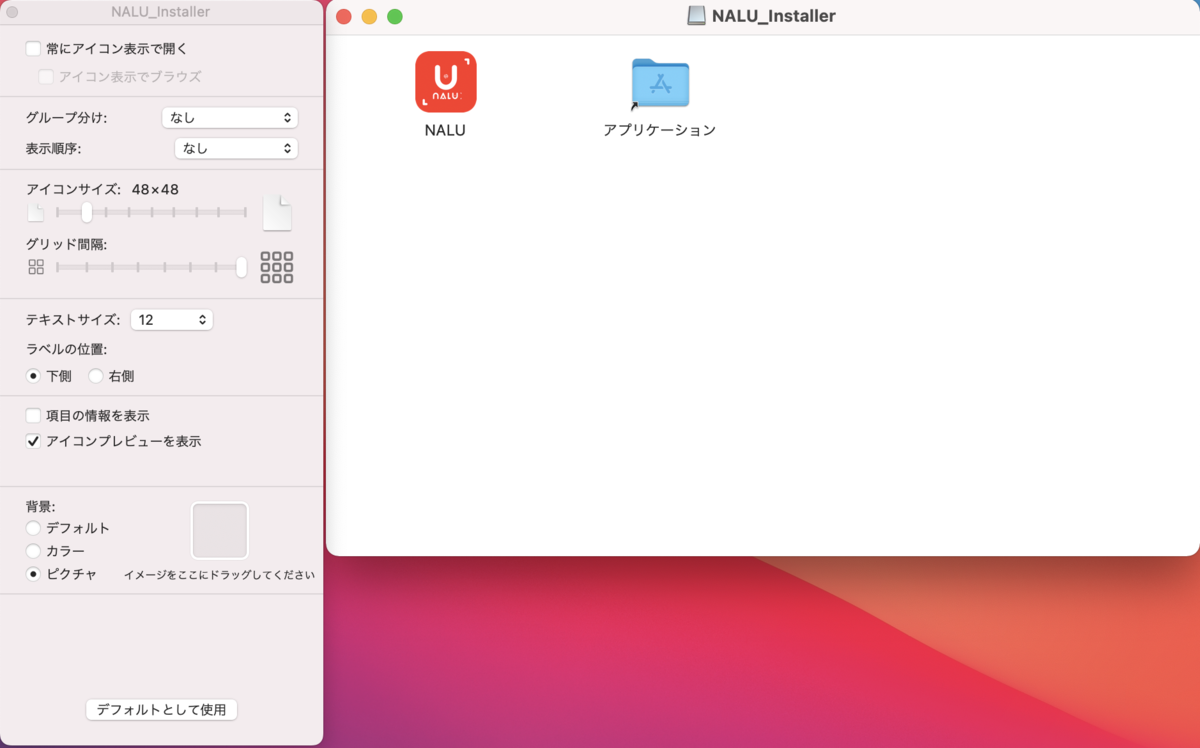Screen dimensions: 1200x748
Task: Choose デフォルト background radio
Action: tap(33, 528)
